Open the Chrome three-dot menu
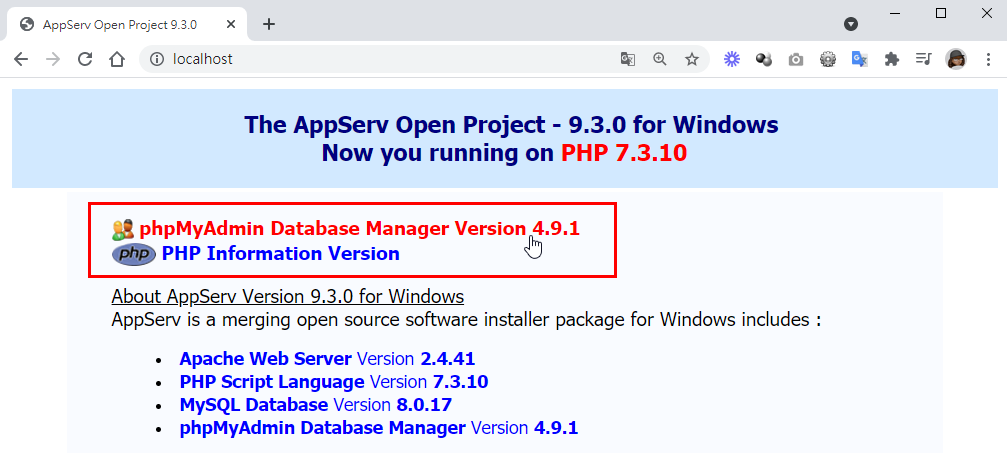The height and width of the screenshot is (453, 1007). tap(988, 59)
